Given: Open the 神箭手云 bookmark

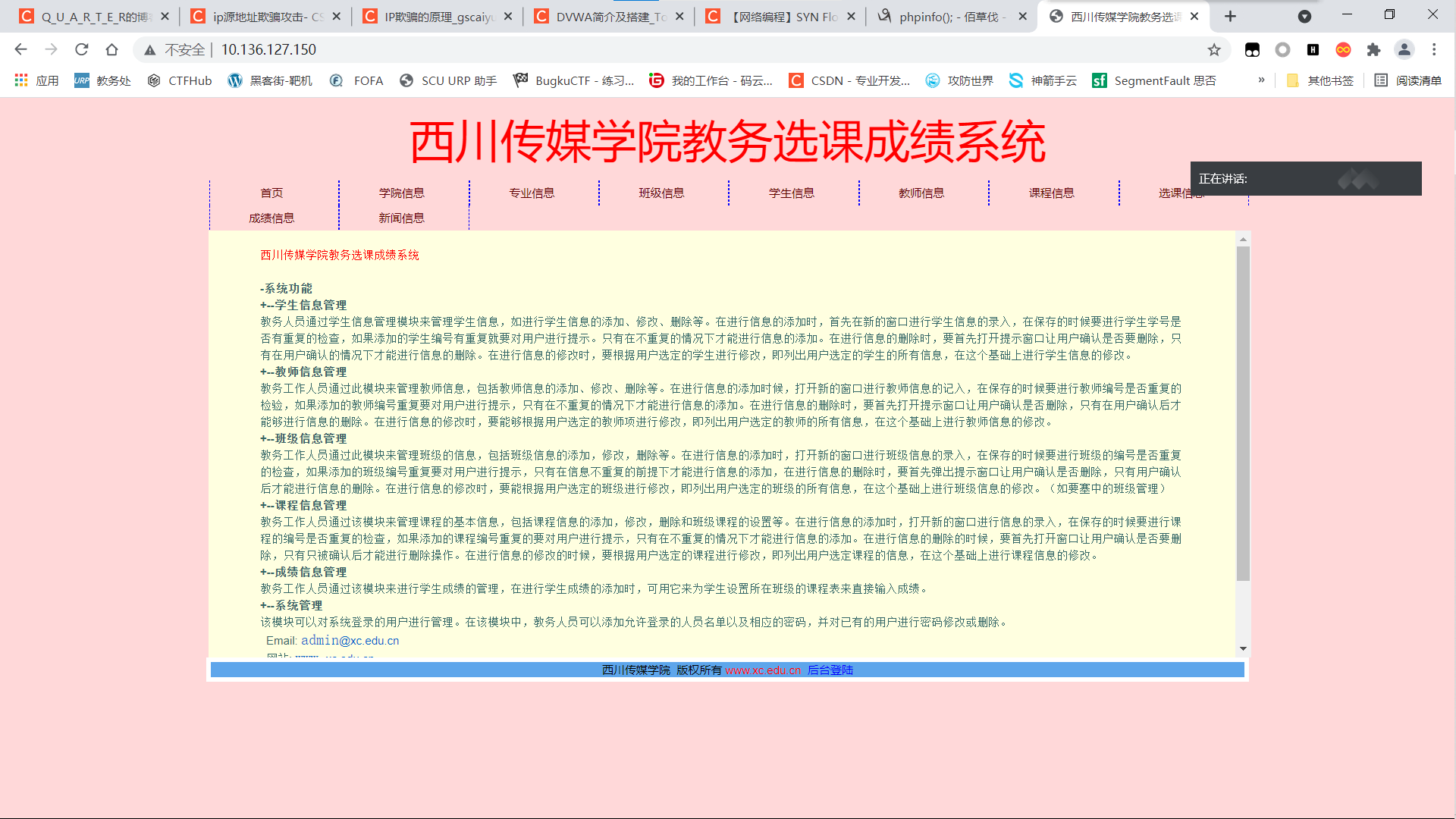Looking at the screenshot, I should (1043, 80).
